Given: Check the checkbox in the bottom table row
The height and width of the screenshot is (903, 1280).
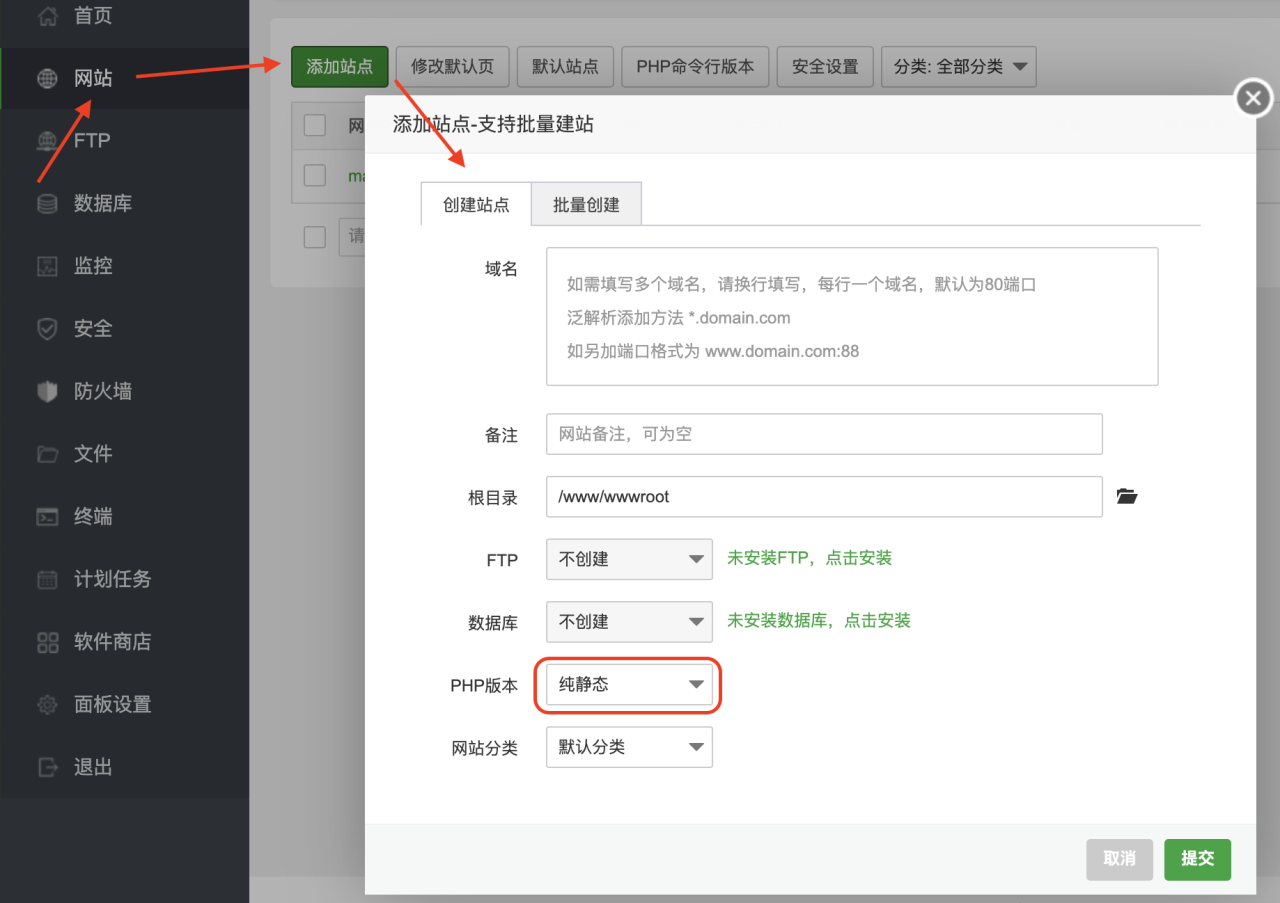Looking at the screenshot, I should coord(314,237).
